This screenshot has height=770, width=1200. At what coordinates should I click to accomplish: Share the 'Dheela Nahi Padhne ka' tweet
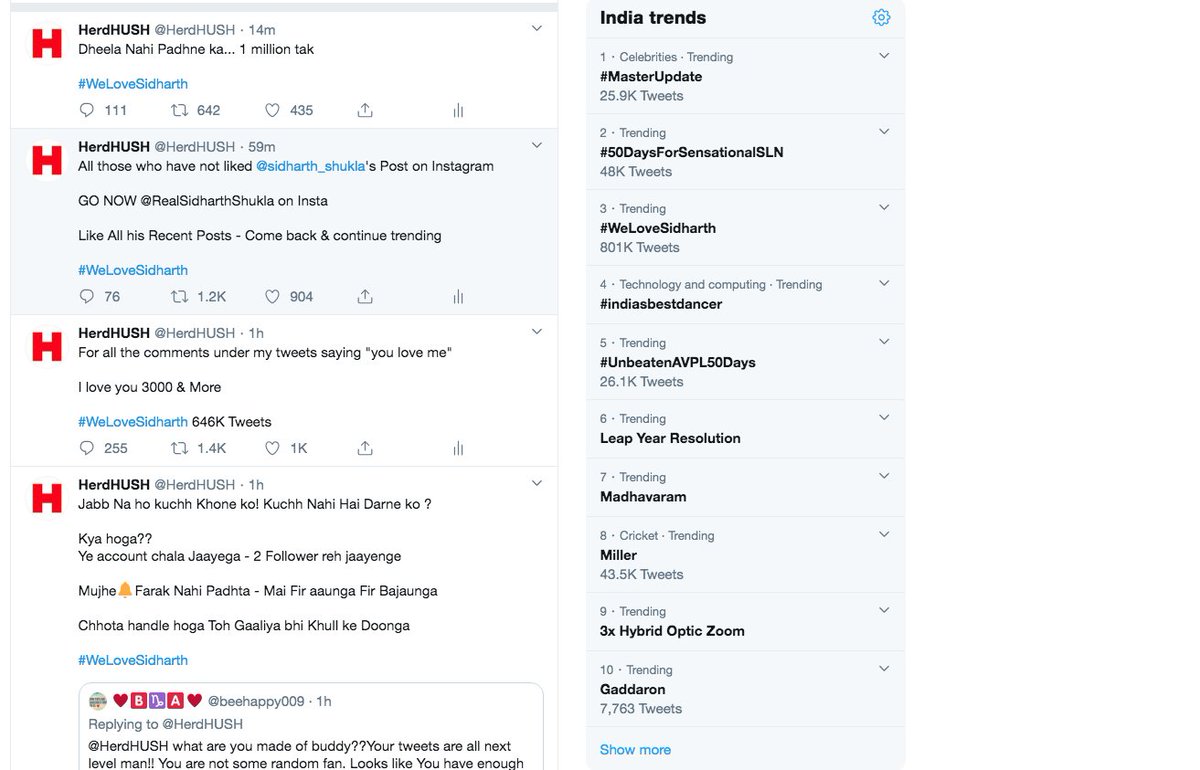click(x=365, y=110)
